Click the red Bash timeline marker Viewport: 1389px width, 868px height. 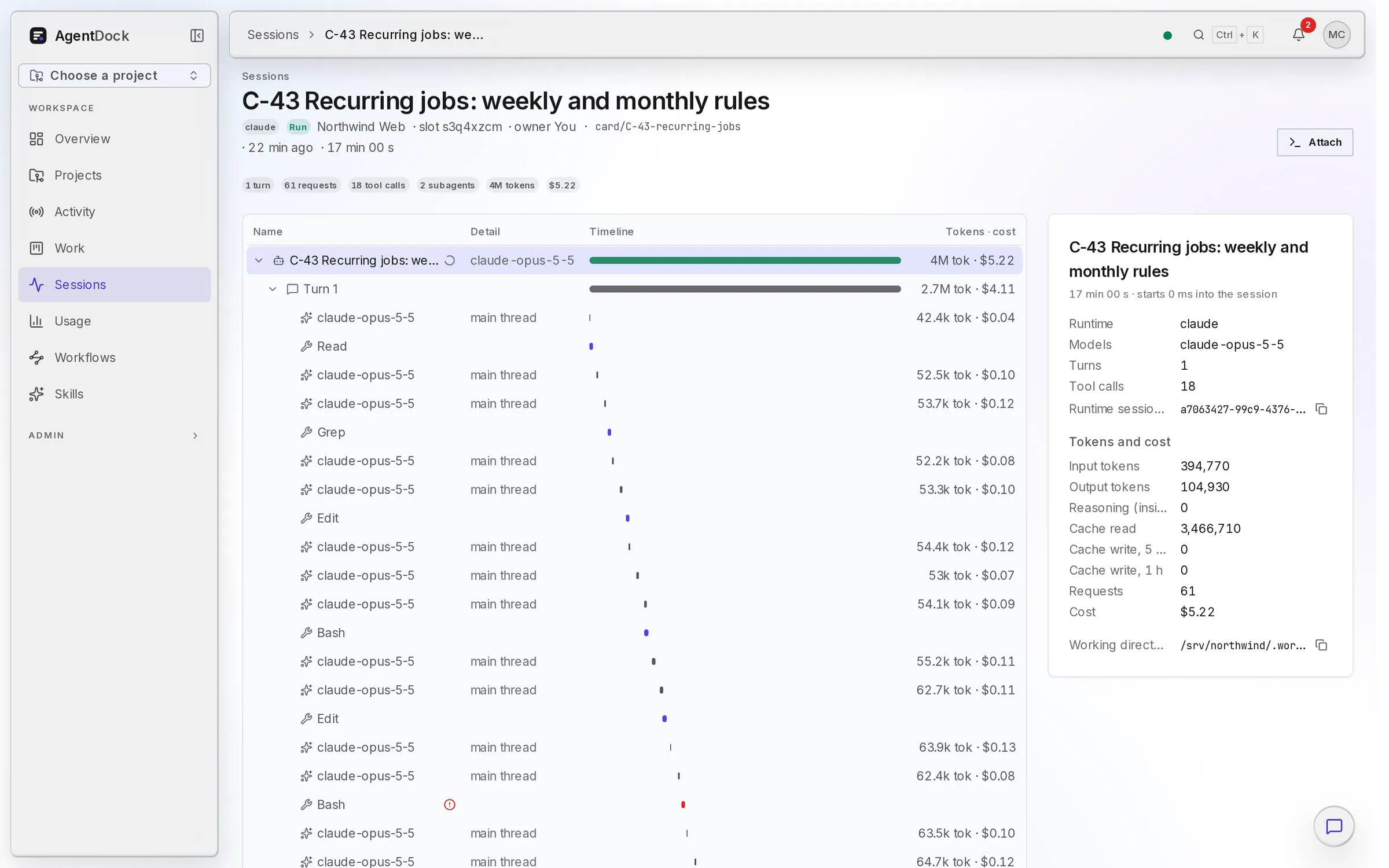[683, 804]
